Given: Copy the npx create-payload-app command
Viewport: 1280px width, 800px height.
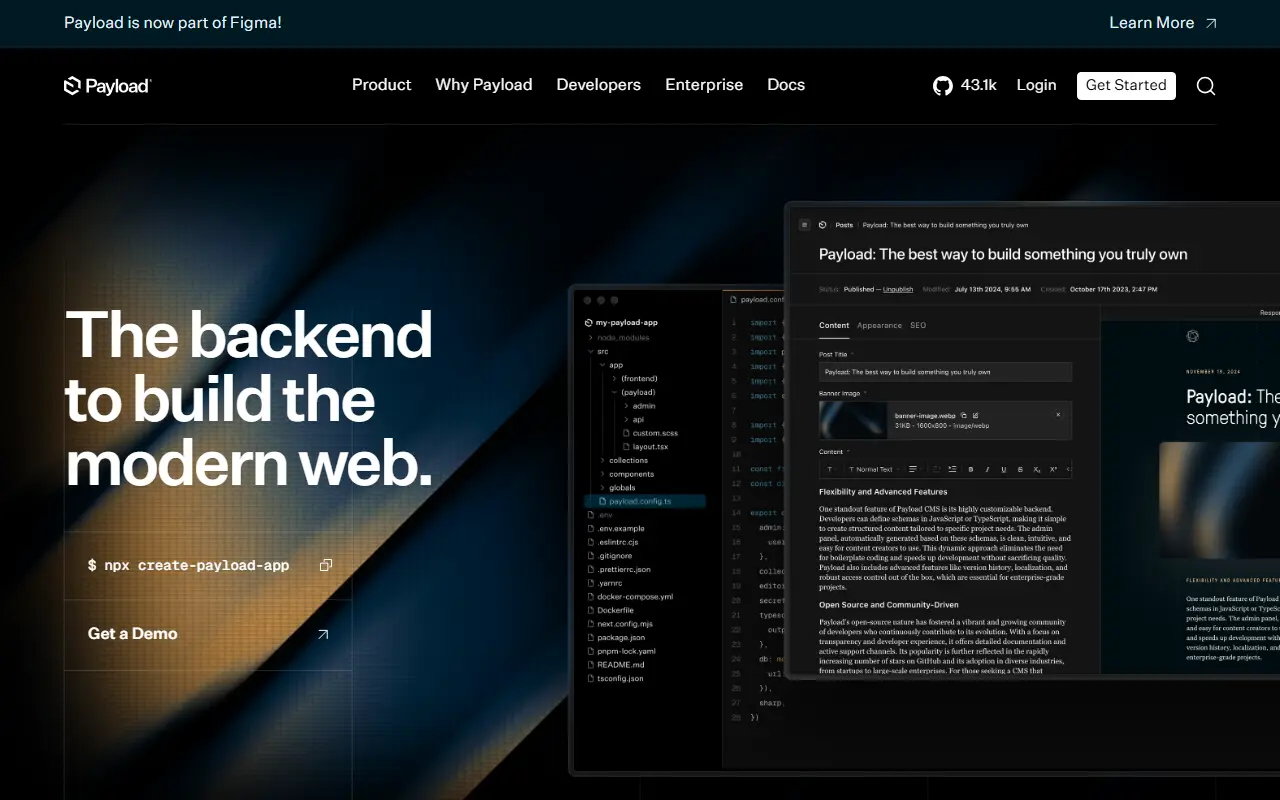Looking at the screenshot, I should coord(325,565).
